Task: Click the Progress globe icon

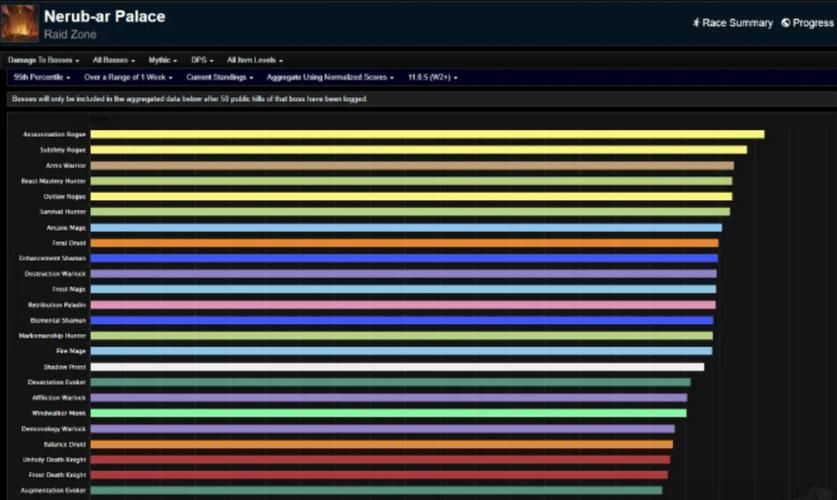Action: [786, 22]
